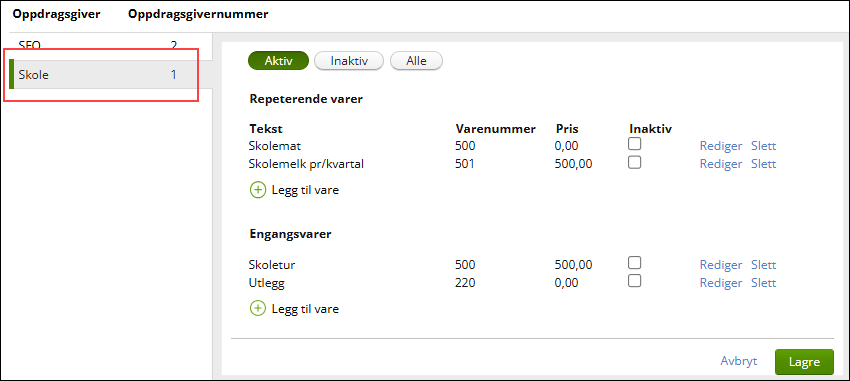Click Rediger for Utlegg
Image resolution: width=850 pixels, height=381 pixels.
pos(720,283)
